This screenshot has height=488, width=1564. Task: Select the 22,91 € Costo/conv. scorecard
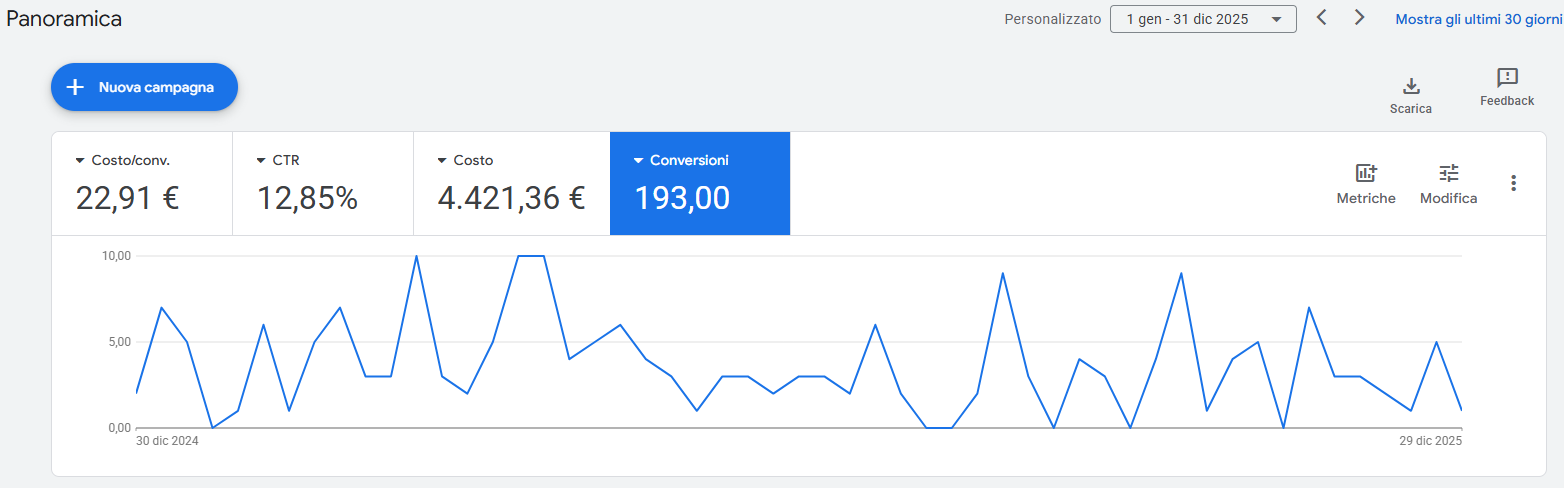point(127,198)
